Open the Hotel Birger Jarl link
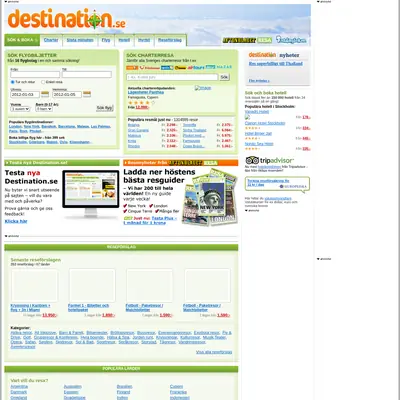 click(258, 133)
